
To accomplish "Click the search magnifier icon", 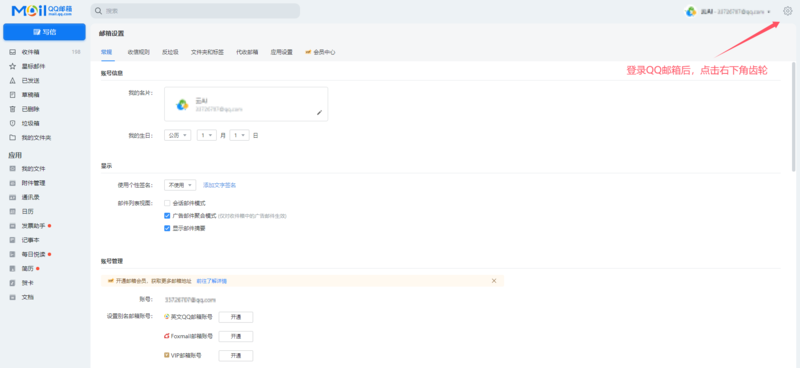I will pos(99,11).
